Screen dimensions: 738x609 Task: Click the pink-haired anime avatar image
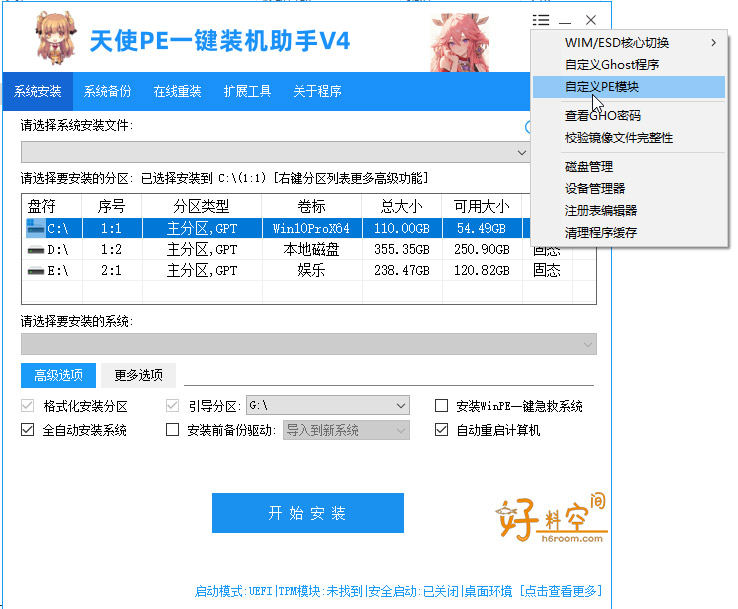[x=459, y=42]
